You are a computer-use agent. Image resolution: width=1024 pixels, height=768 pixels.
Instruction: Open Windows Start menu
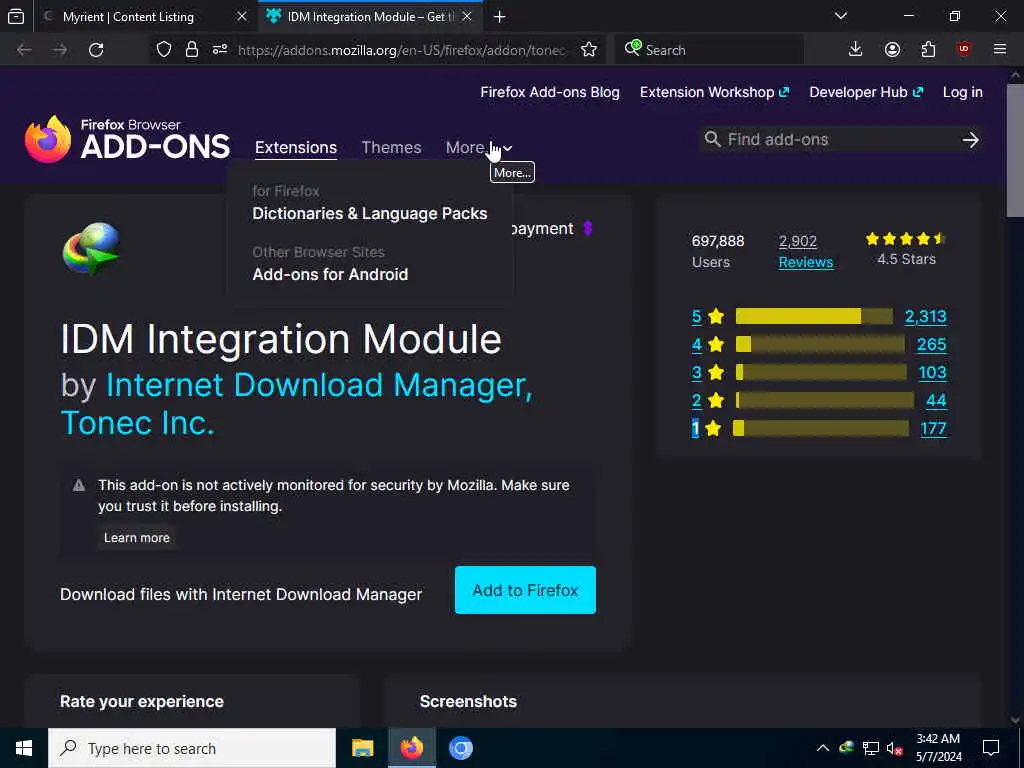pyautogui.click(x=24, y=748)
